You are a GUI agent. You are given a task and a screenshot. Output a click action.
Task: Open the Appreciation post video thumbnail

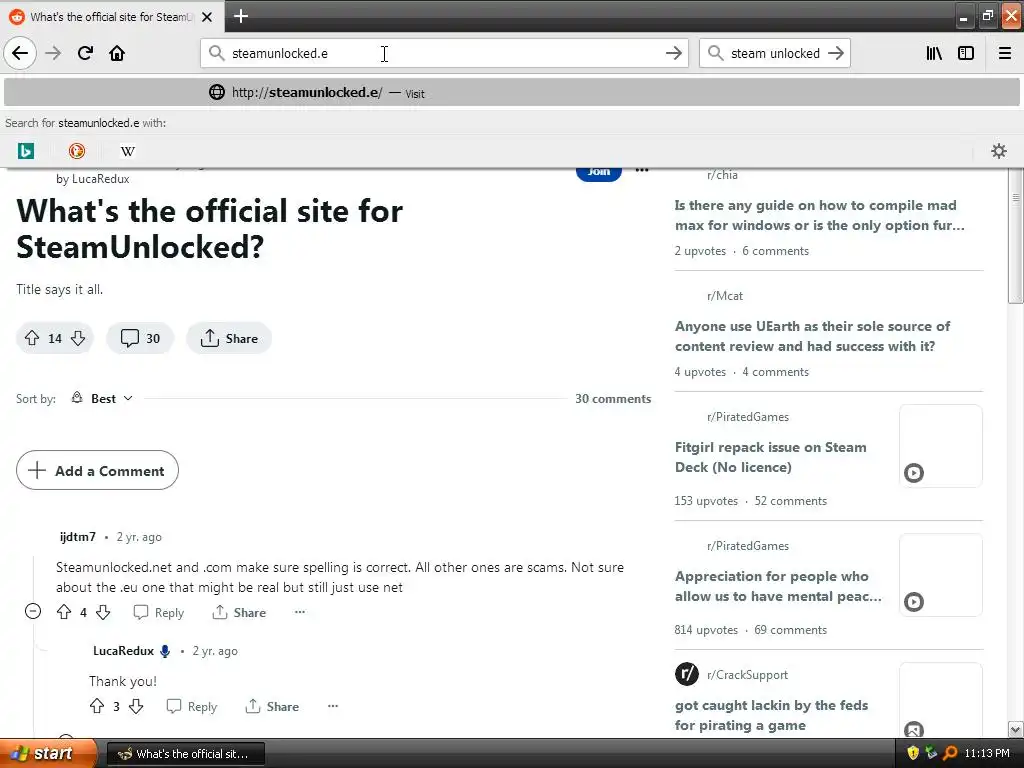click(x=940, y=575)
